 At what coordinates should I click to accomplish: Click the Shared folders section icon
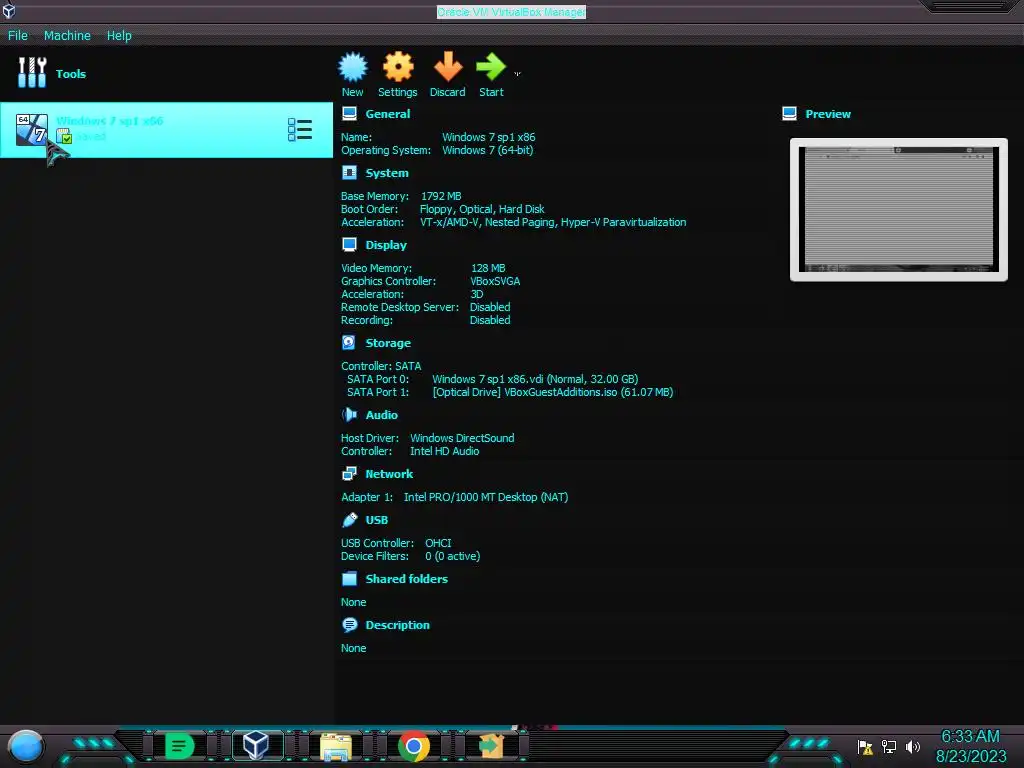click(349, 579)
